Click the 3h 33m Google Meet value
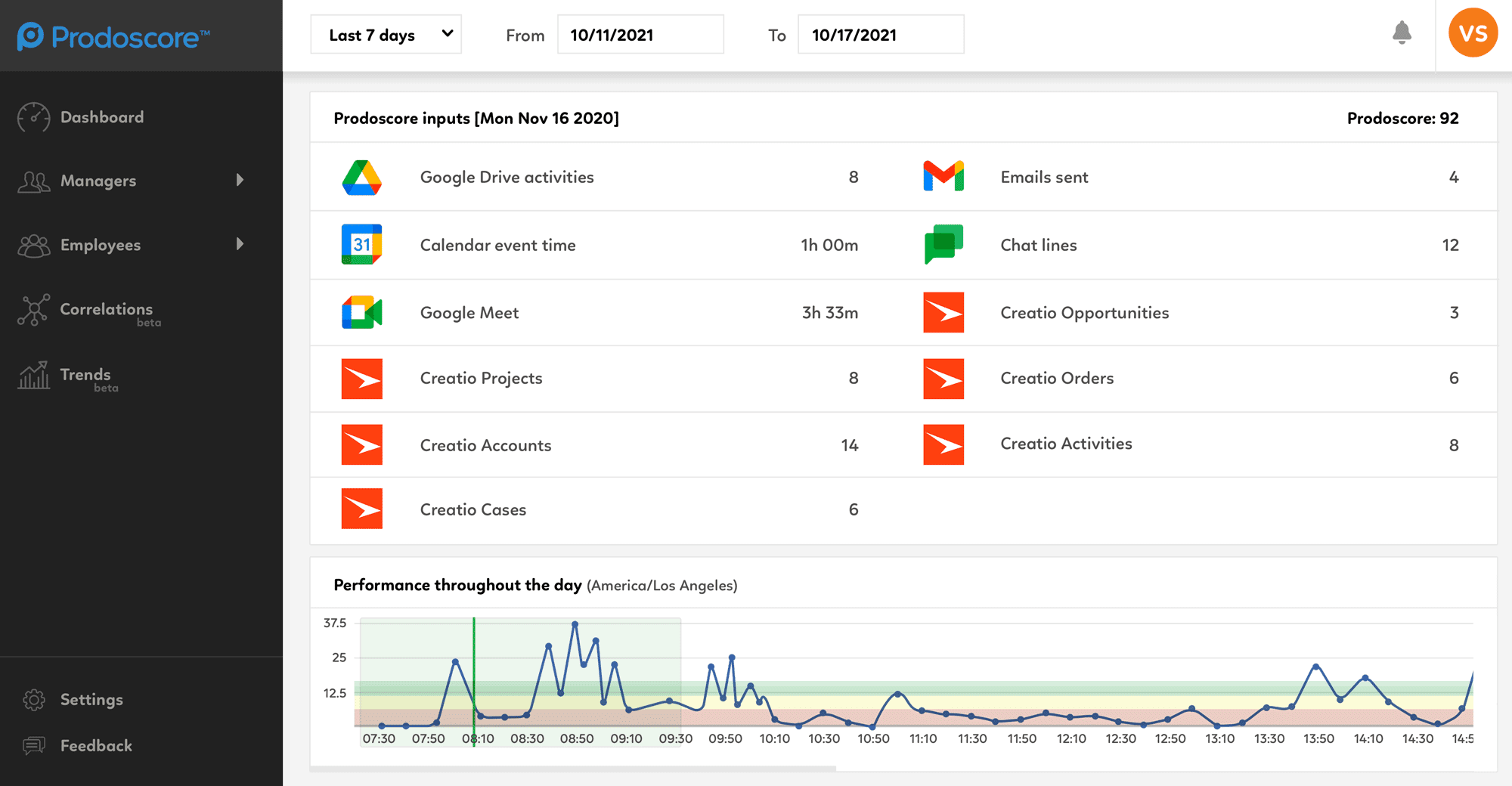Image resolution: width=1512 pixels, height=786 pixels. point(829,313)
